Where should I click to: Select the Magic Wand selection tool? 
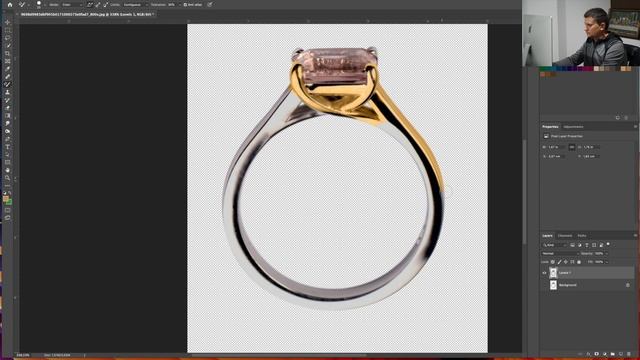click(7, 45)
